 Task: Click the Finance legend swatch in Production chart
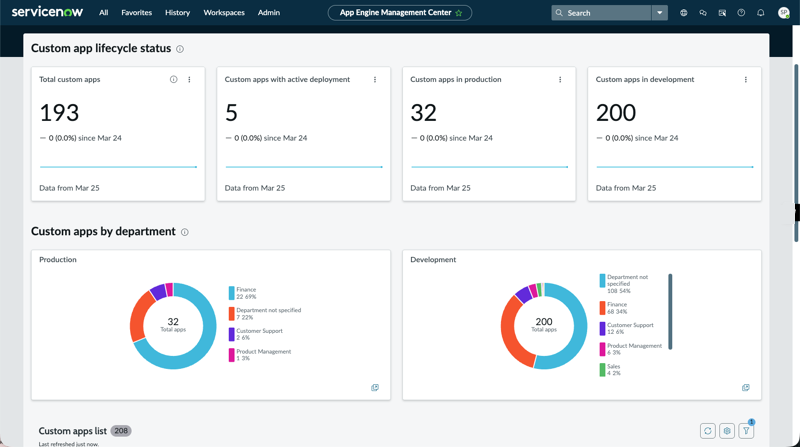pyautogui.click(x=232, y=293)
